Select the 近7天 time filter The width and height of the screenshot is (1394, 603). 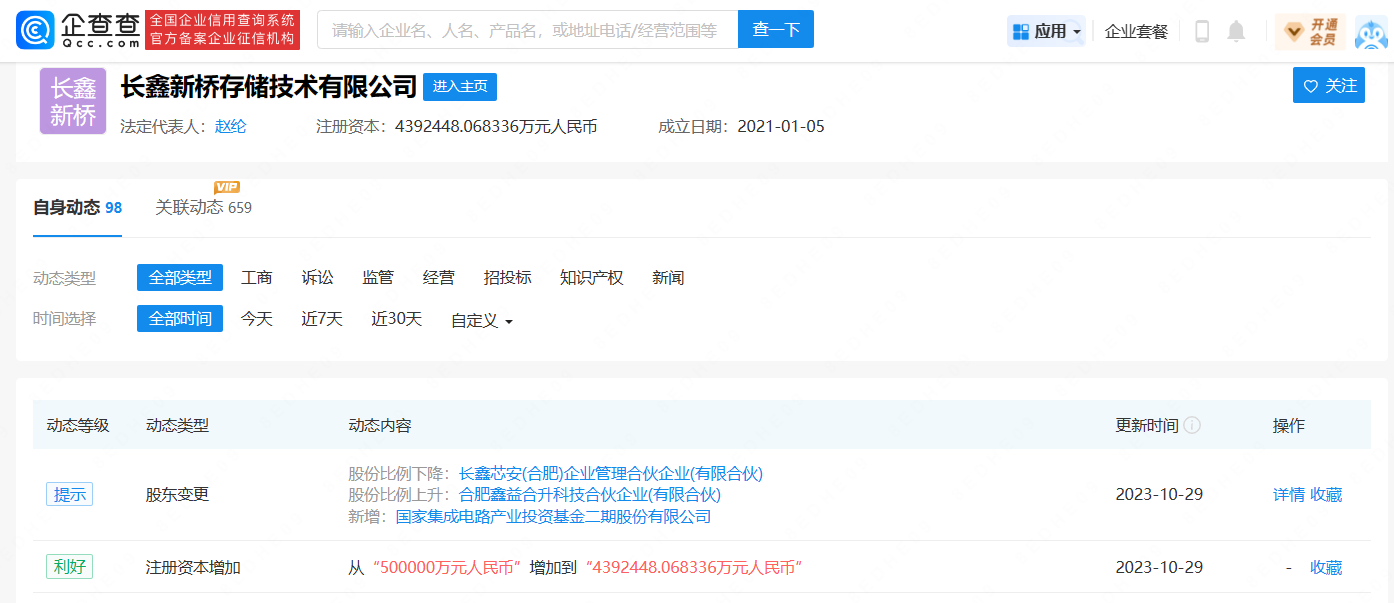click(322, 319)
